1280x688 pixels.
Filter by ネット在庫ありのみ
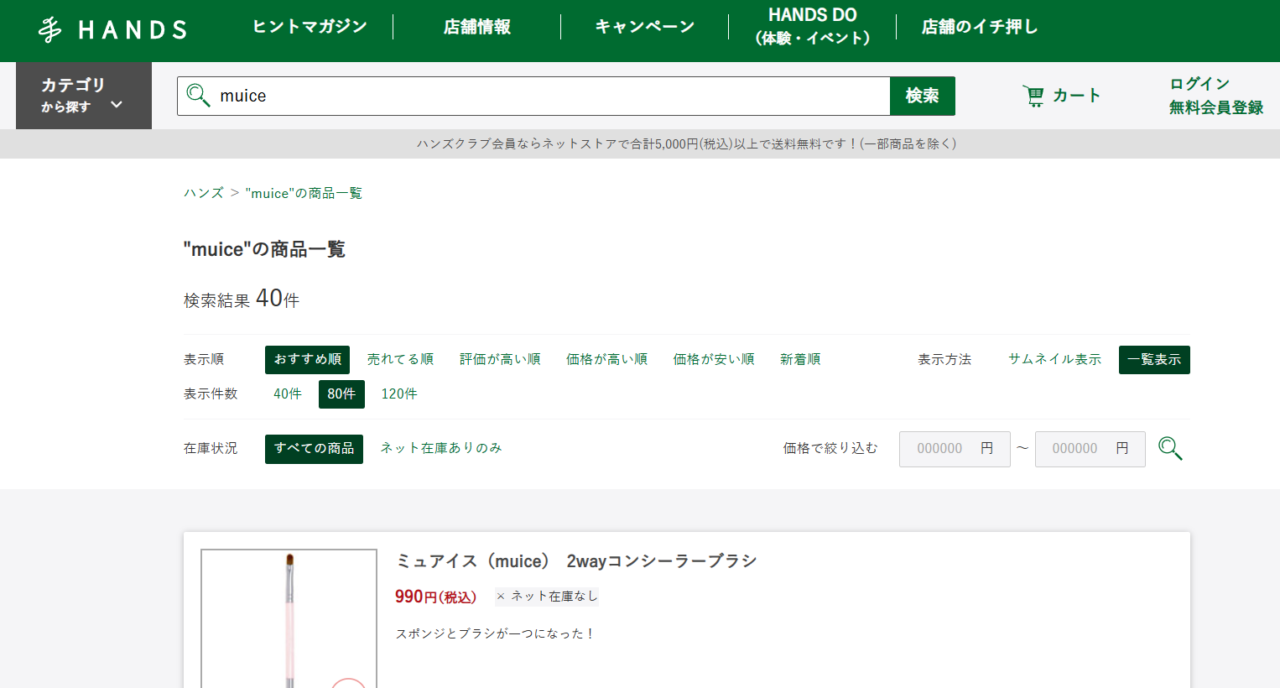coord(441,448)
